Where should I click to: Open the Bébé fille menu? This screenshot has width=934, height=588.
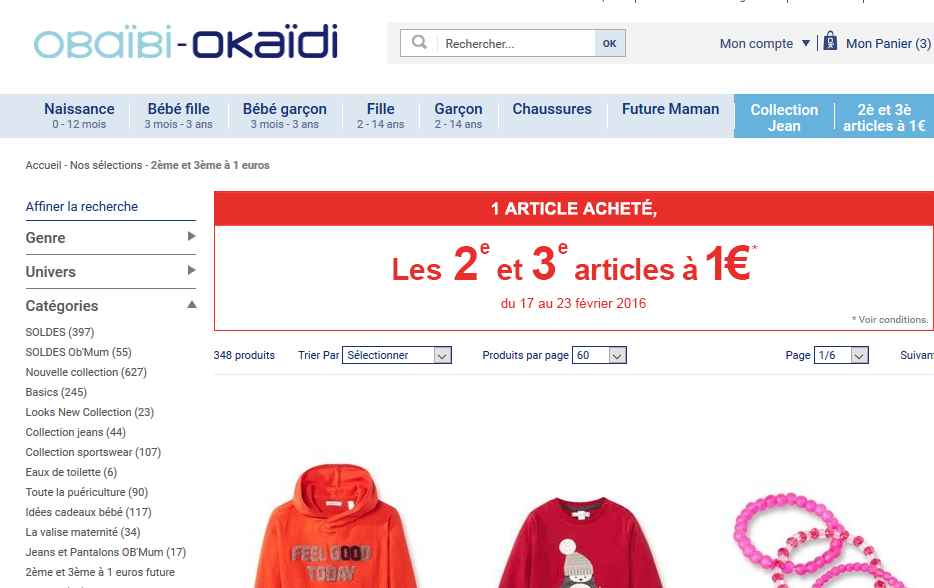(179, 116)
